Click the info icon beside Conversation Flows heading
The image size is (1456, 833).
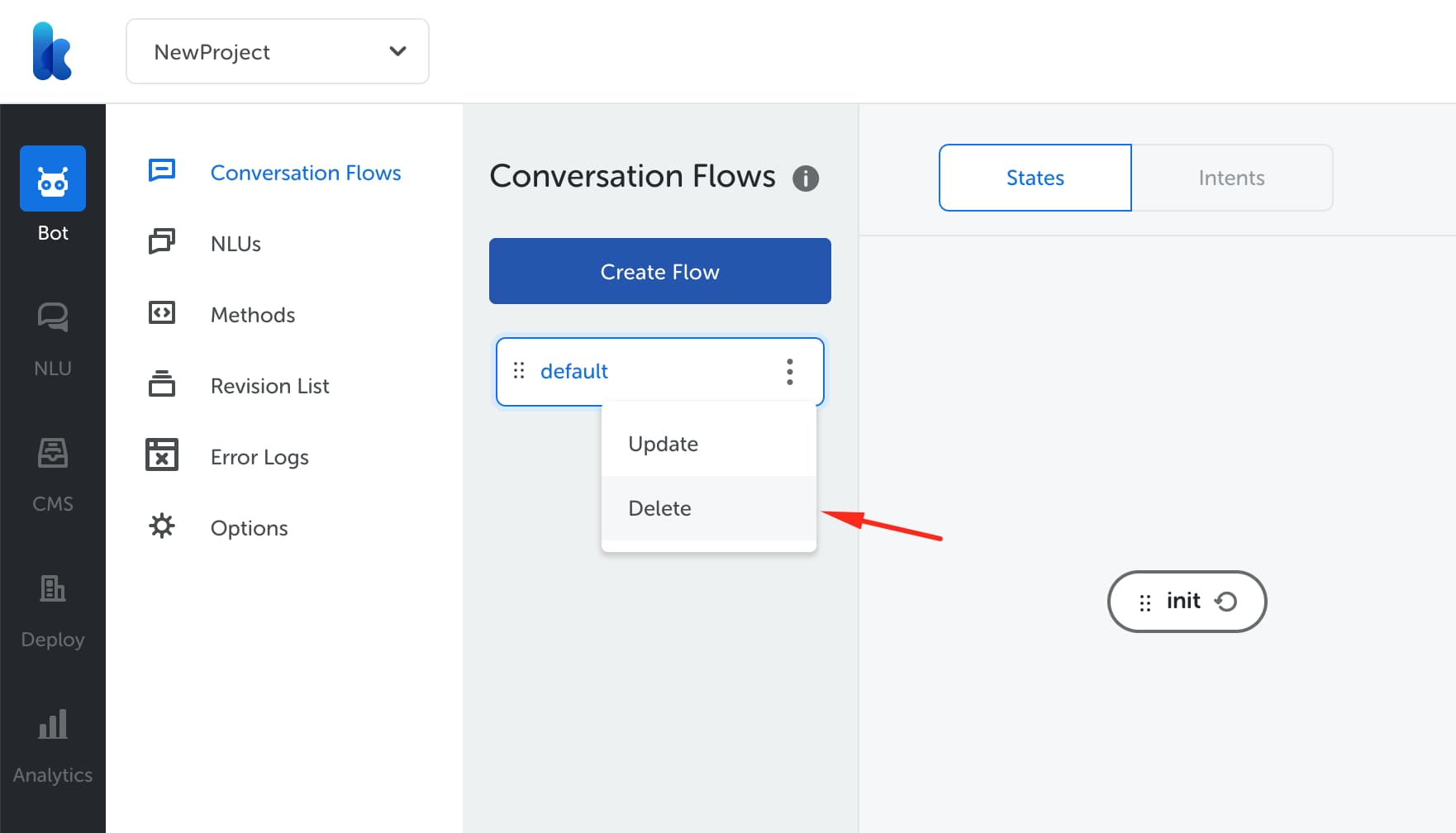tap(805, 178)
